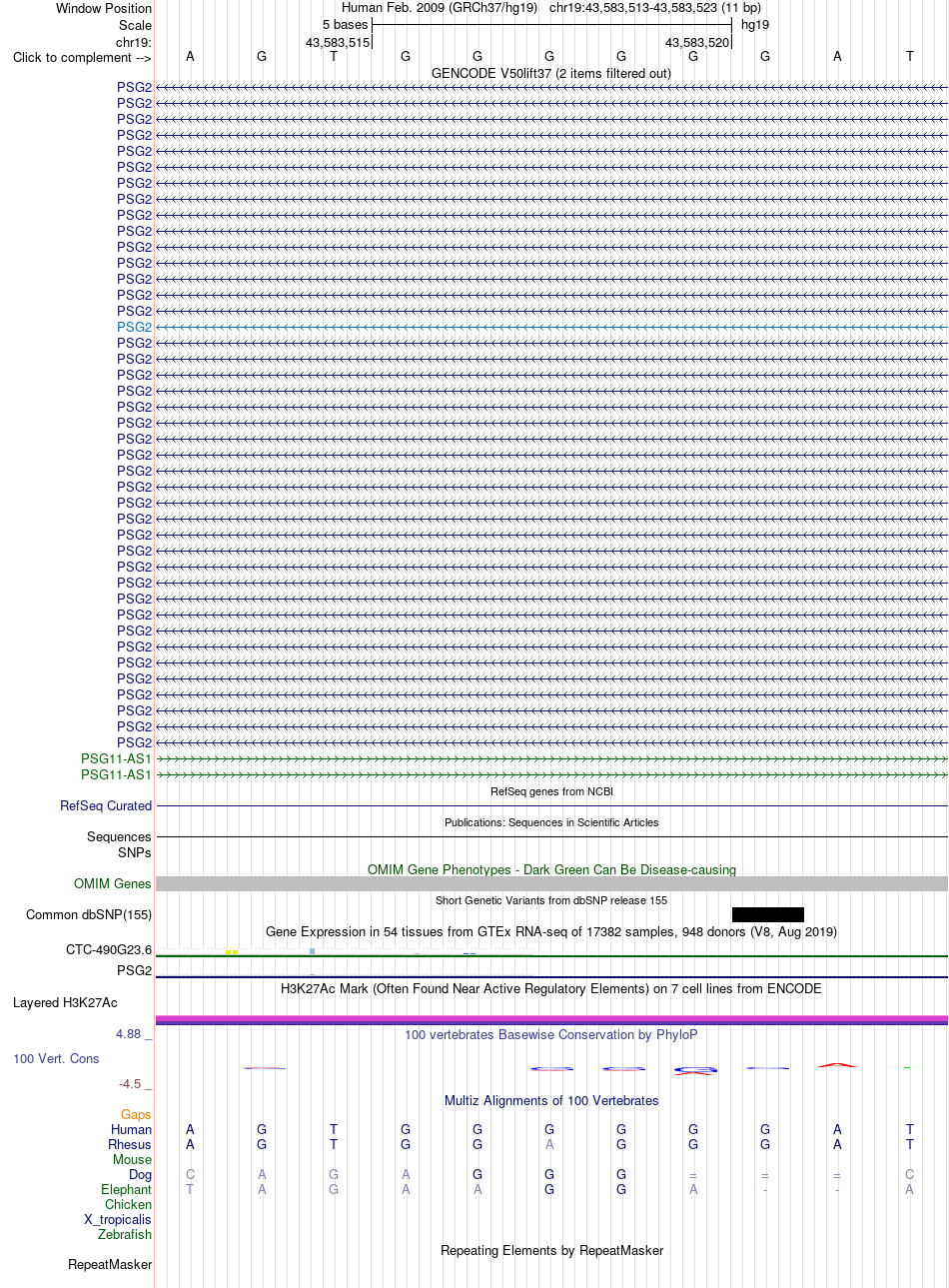
Task: Click the 'chr19:' ruler label
Action: 134,42
